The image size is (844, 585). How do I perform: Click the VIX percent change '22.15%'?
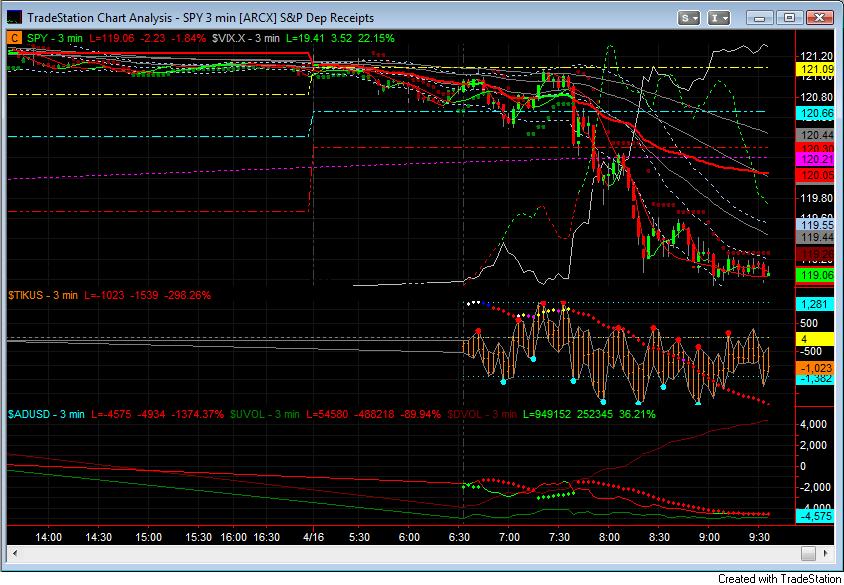click(x=375, y=38)
